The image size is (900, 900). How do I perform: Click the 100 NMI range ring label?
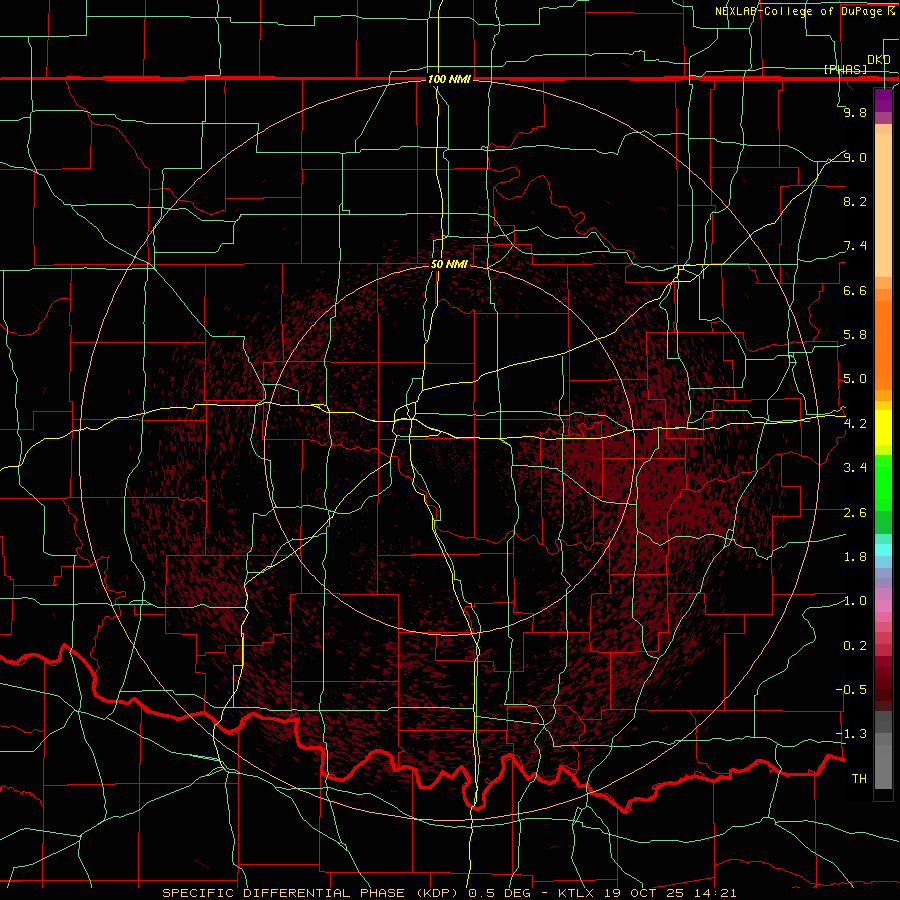pos(449,79)
